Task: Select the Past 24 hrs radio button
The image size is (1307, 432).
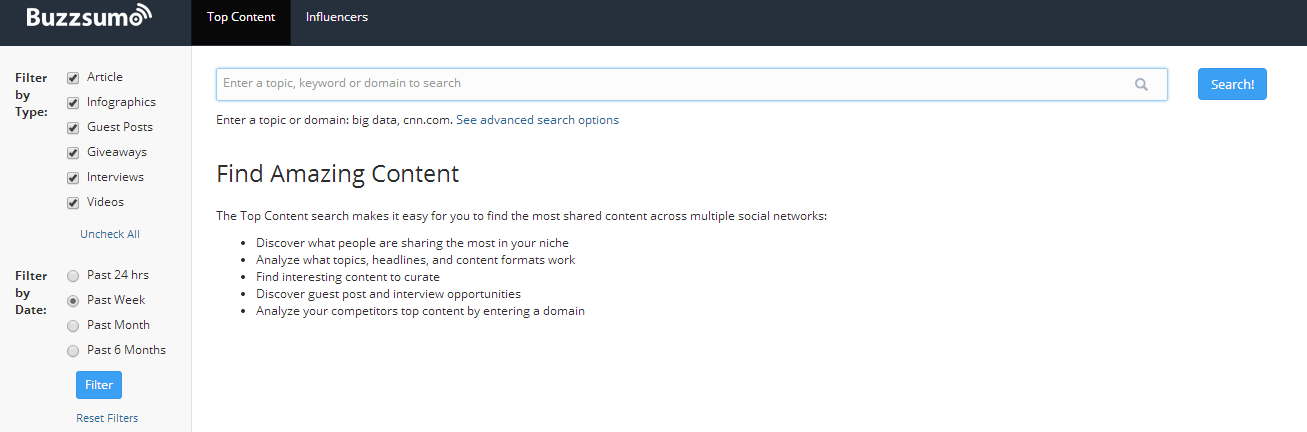Action: (73, 276)
